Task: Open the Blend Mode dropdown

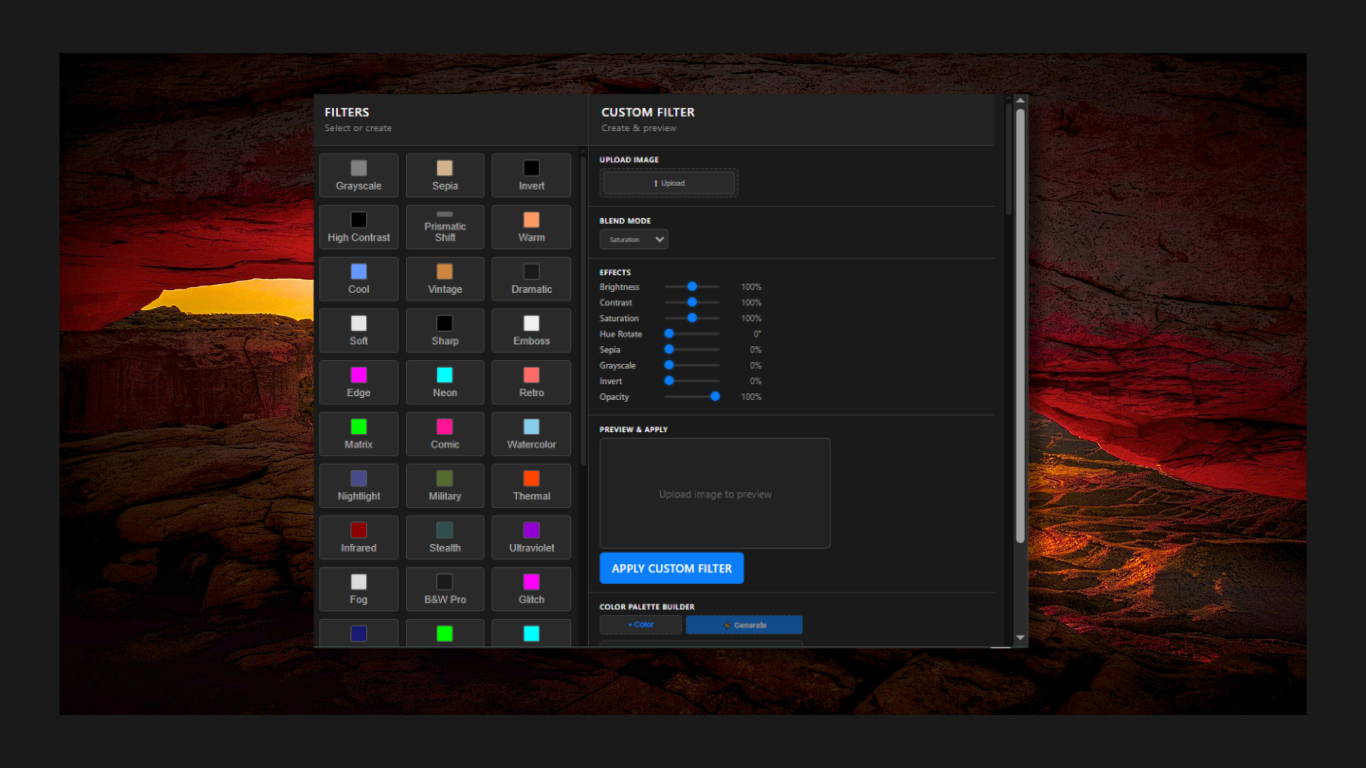Action: coord(633,238)
